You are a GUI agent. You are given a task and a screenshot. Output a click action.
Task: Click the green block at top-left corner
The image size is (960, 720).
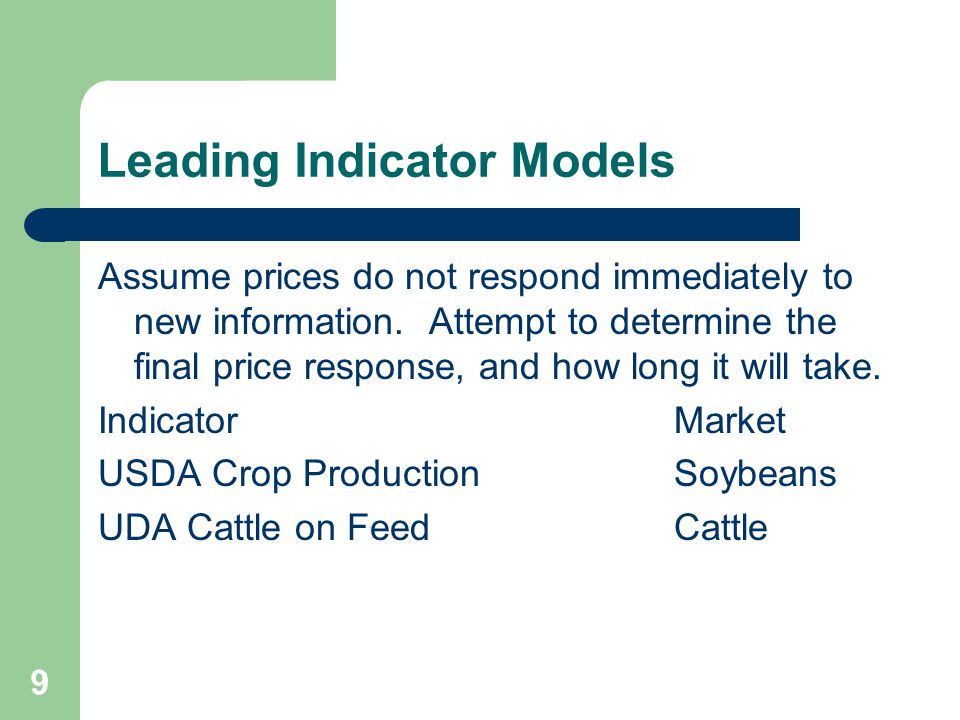[168, 40]
